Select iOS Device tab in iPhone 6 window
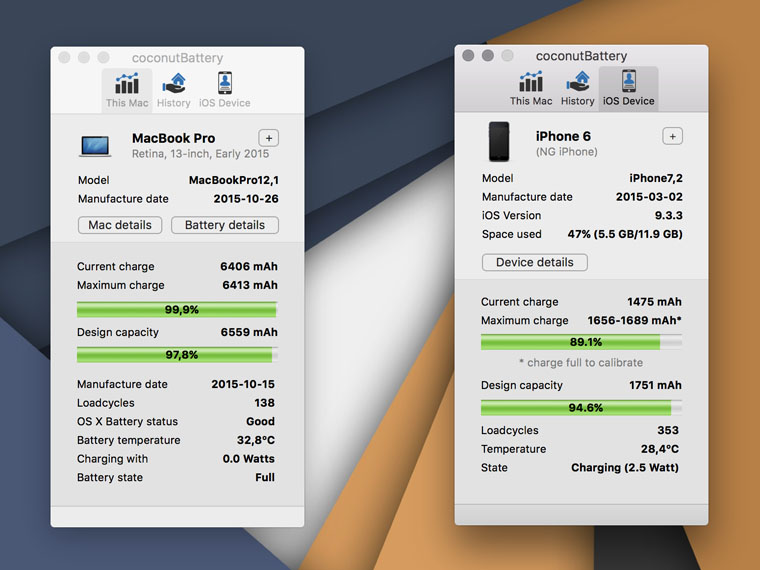The image size is (760, 570). [629, 89]
